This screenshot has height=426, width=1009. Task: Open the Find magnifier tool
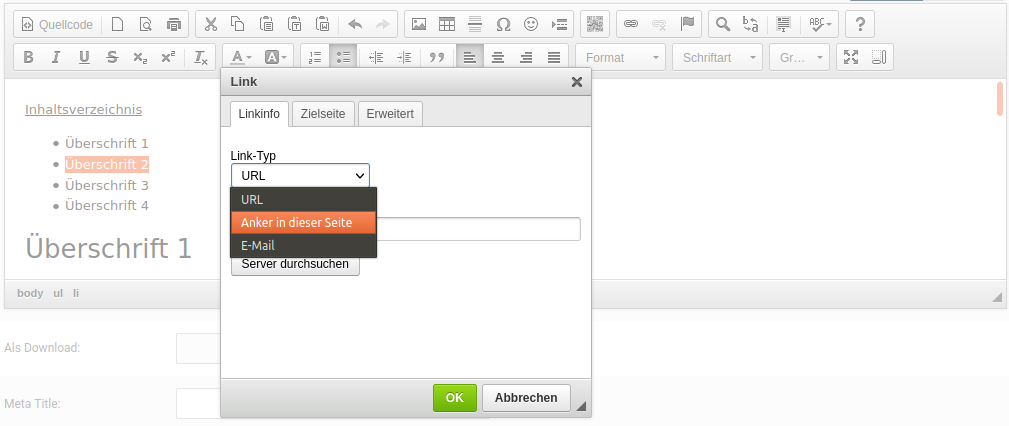point(722,24)
